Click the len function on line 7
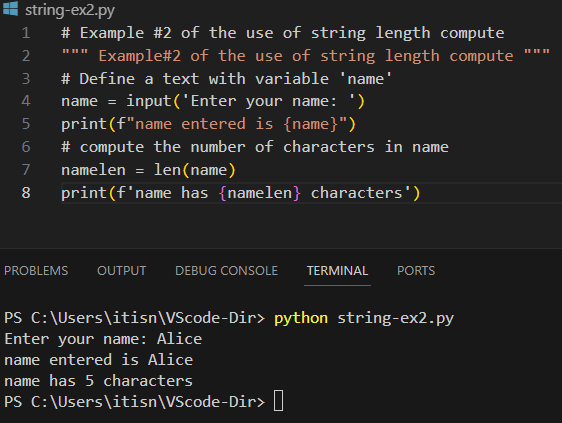This screenshot has height=423, width=562. [x=167, y=170]
